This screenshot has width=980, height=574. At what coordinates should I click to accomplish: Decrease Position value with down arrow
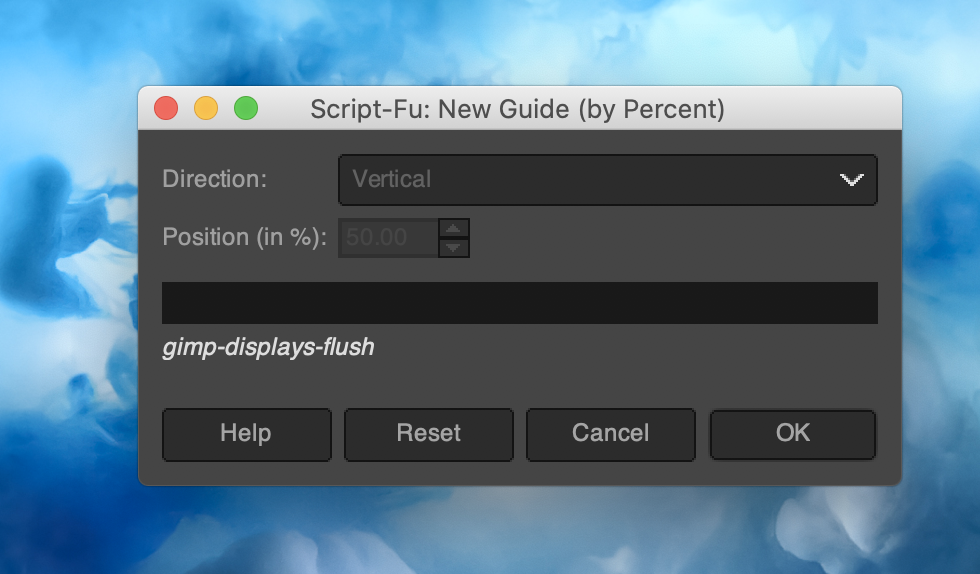[454, 247]
